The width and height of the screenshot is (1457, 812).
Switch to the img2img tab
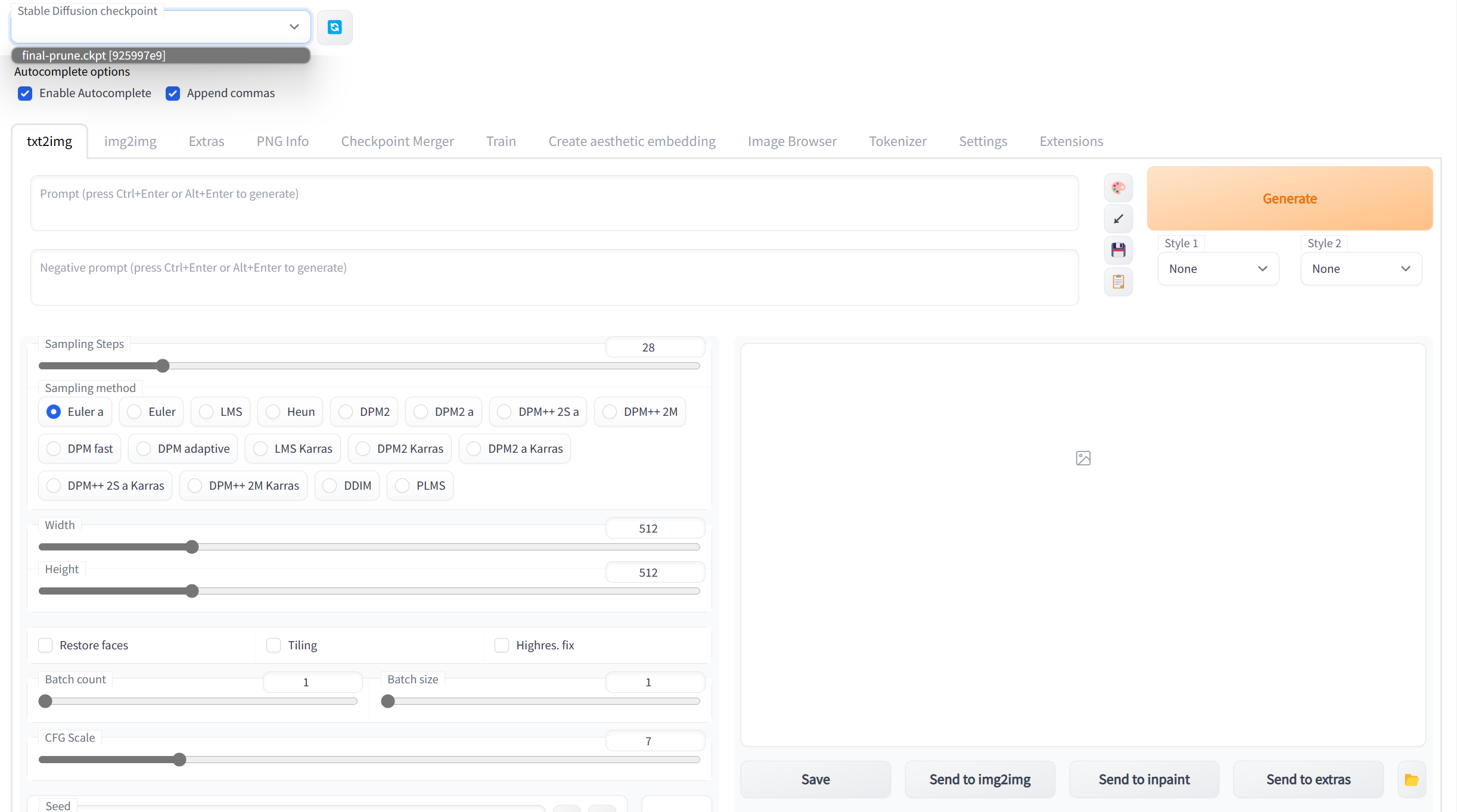(x=130, y=141)
